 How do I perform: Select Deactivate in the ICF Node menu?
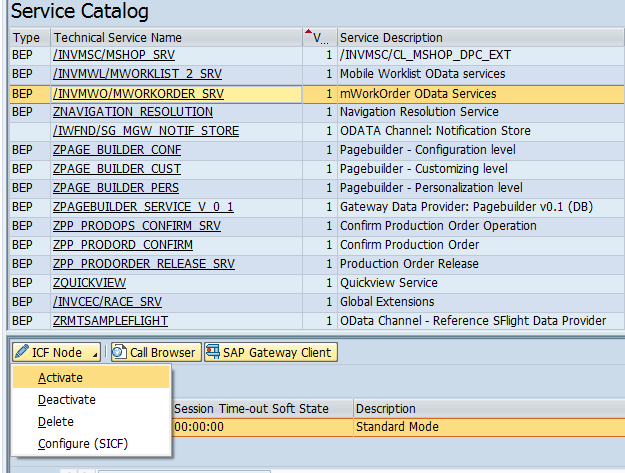67,399
